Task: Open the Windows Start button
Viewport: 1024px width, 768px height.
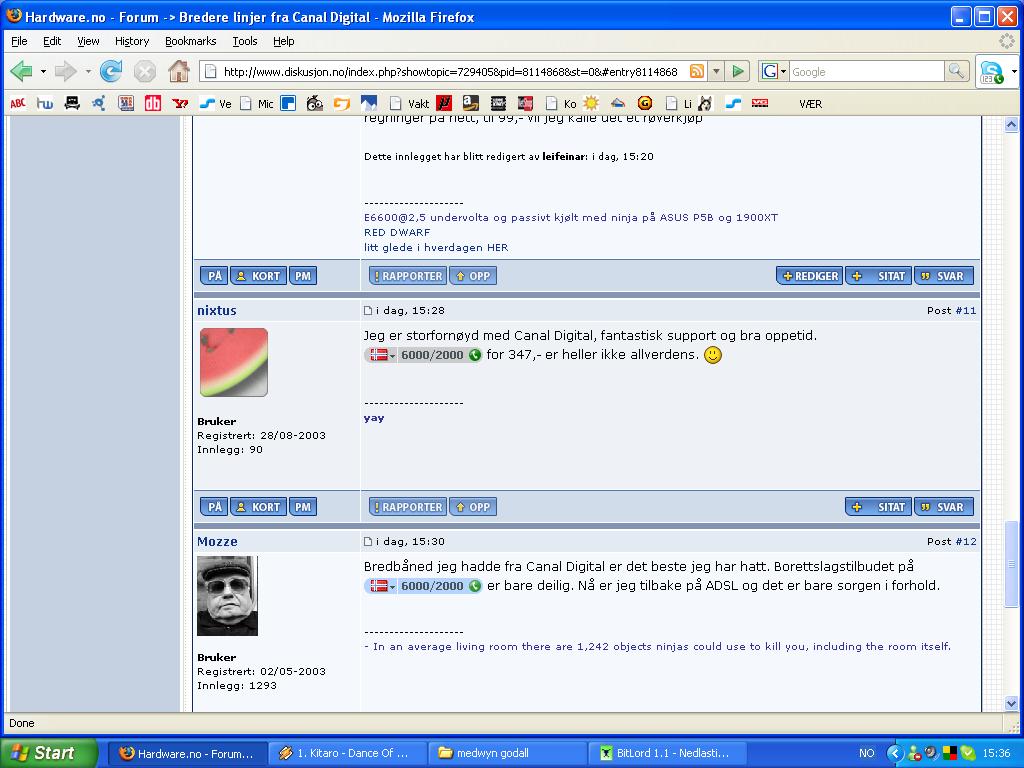Action: pos(48,753)
